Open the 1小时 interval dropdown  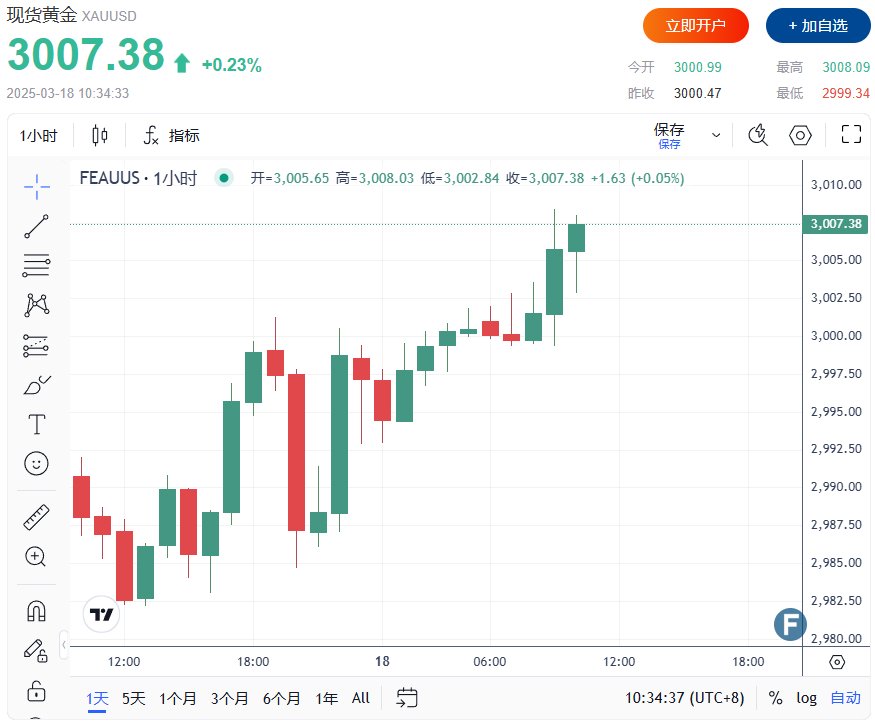click(x=38, y=136)
